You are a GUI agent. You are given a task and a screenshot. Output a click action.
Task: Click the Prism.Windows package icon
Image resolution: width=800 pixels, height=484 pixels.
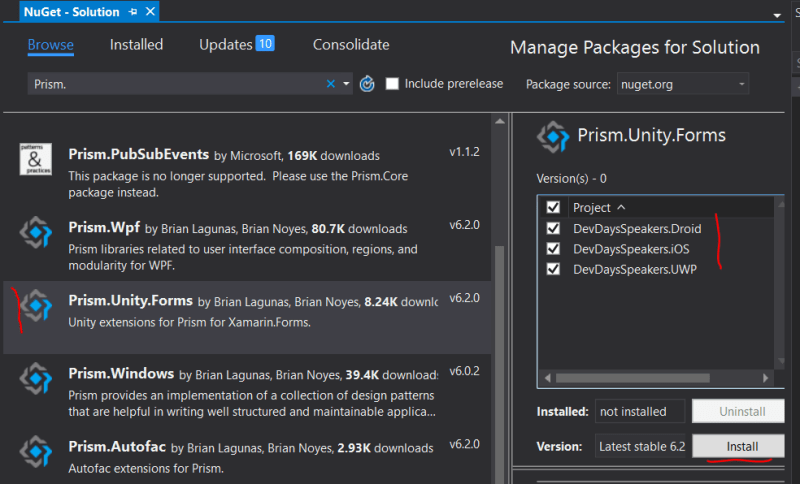coord(36,378)
